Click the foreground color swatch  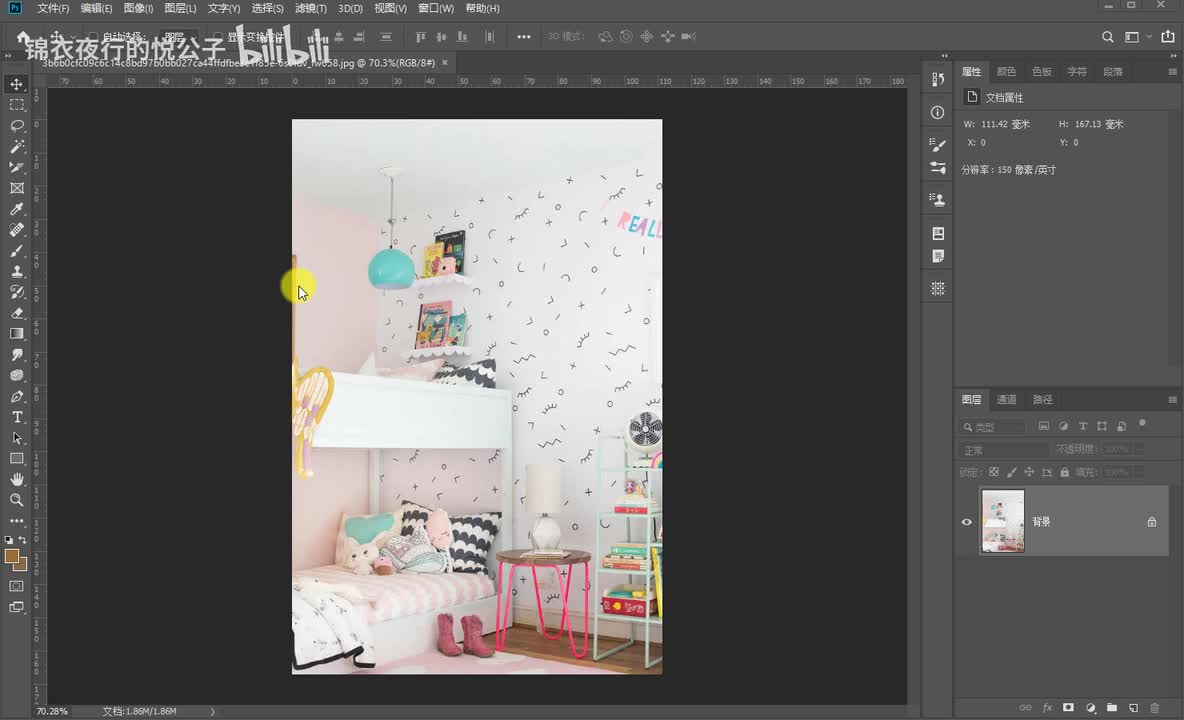(12, 557)
